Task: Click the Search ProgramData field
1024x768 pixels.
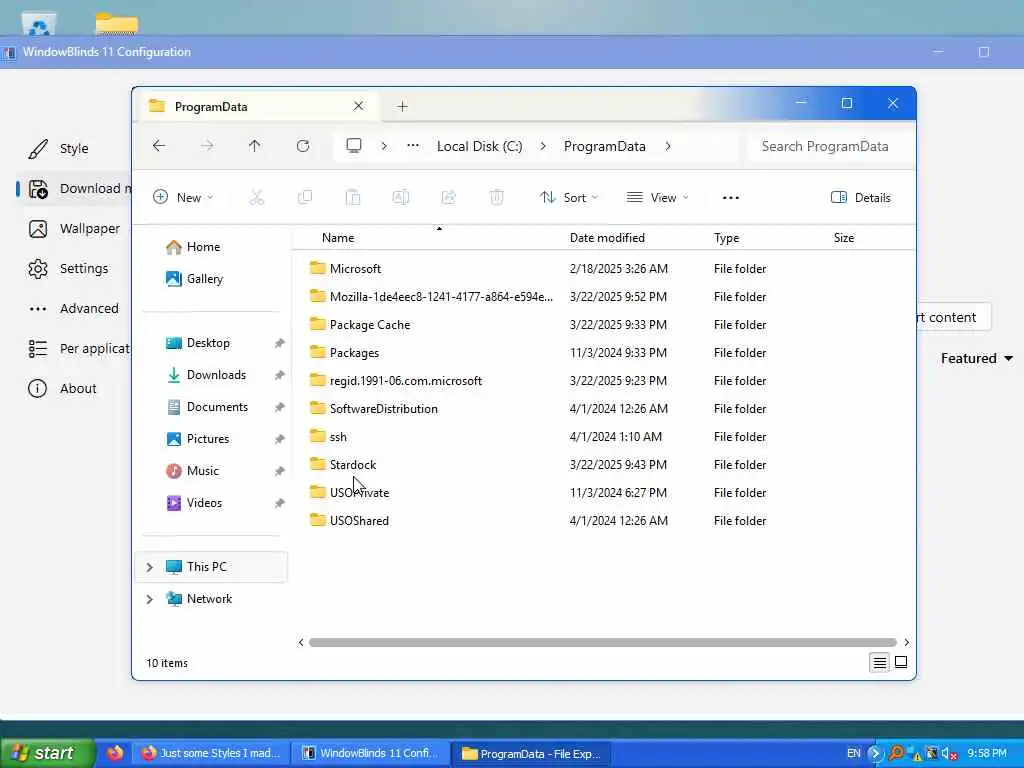Action: 828,146
